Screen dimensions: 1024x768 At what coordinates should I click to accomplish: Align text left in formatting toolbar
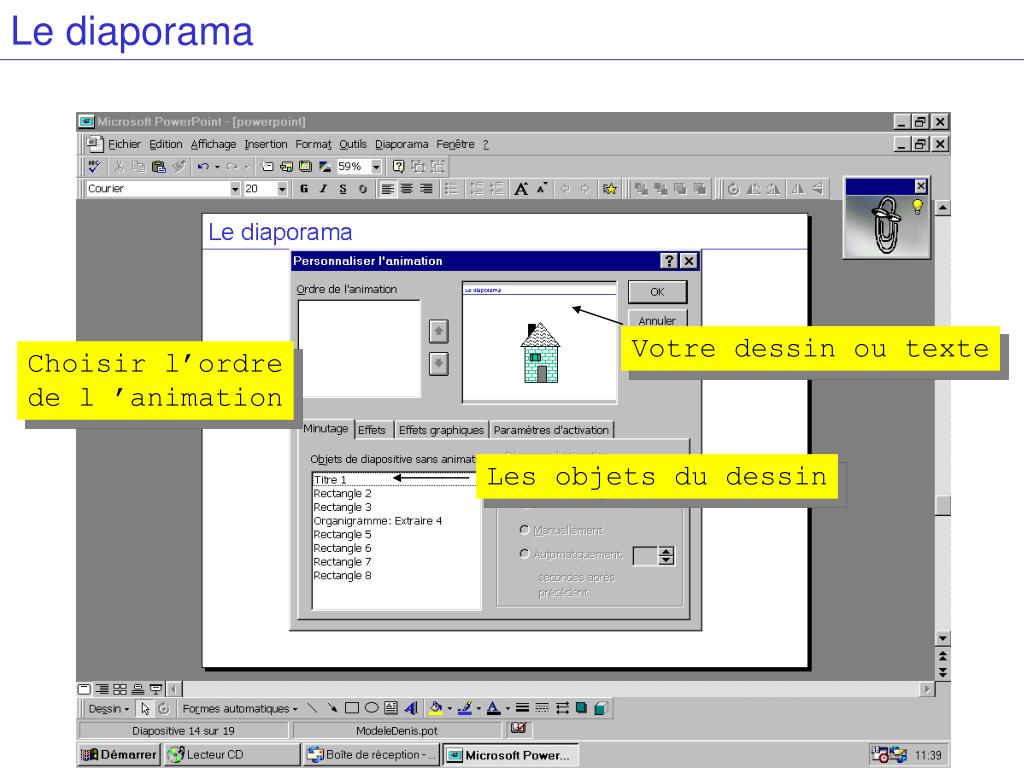[x=388, y=189]
